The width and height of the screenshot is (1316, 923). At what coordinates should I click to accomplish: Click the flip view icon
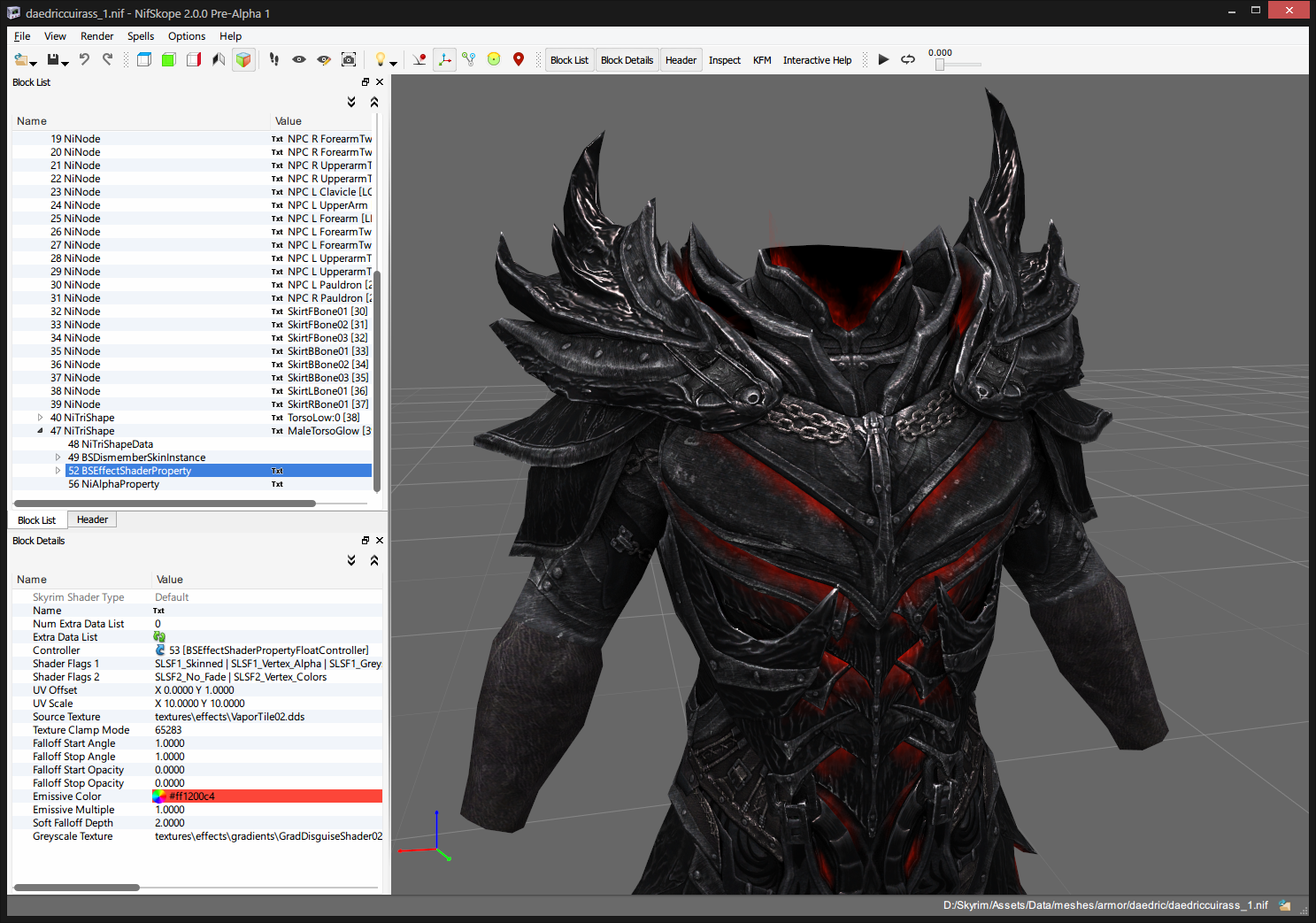[218, 59]
